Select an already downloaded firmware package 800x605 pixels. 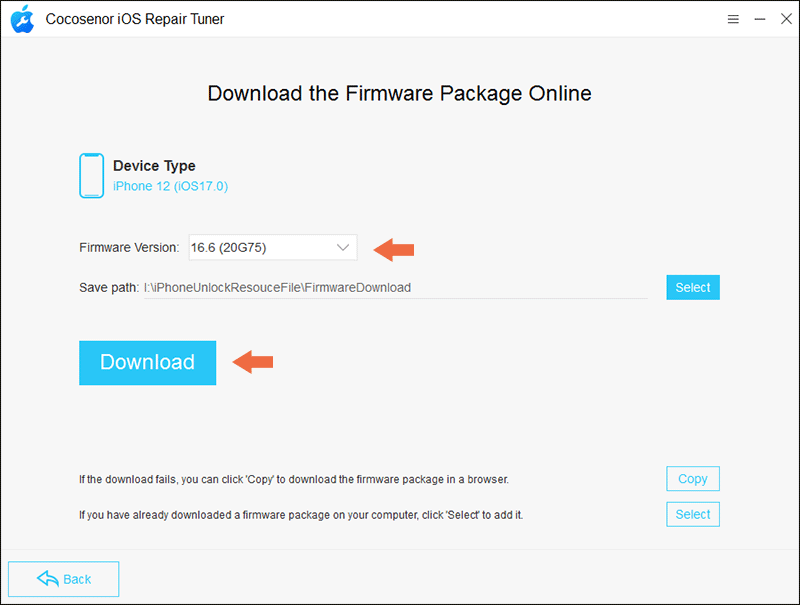(x=693, y=514)
